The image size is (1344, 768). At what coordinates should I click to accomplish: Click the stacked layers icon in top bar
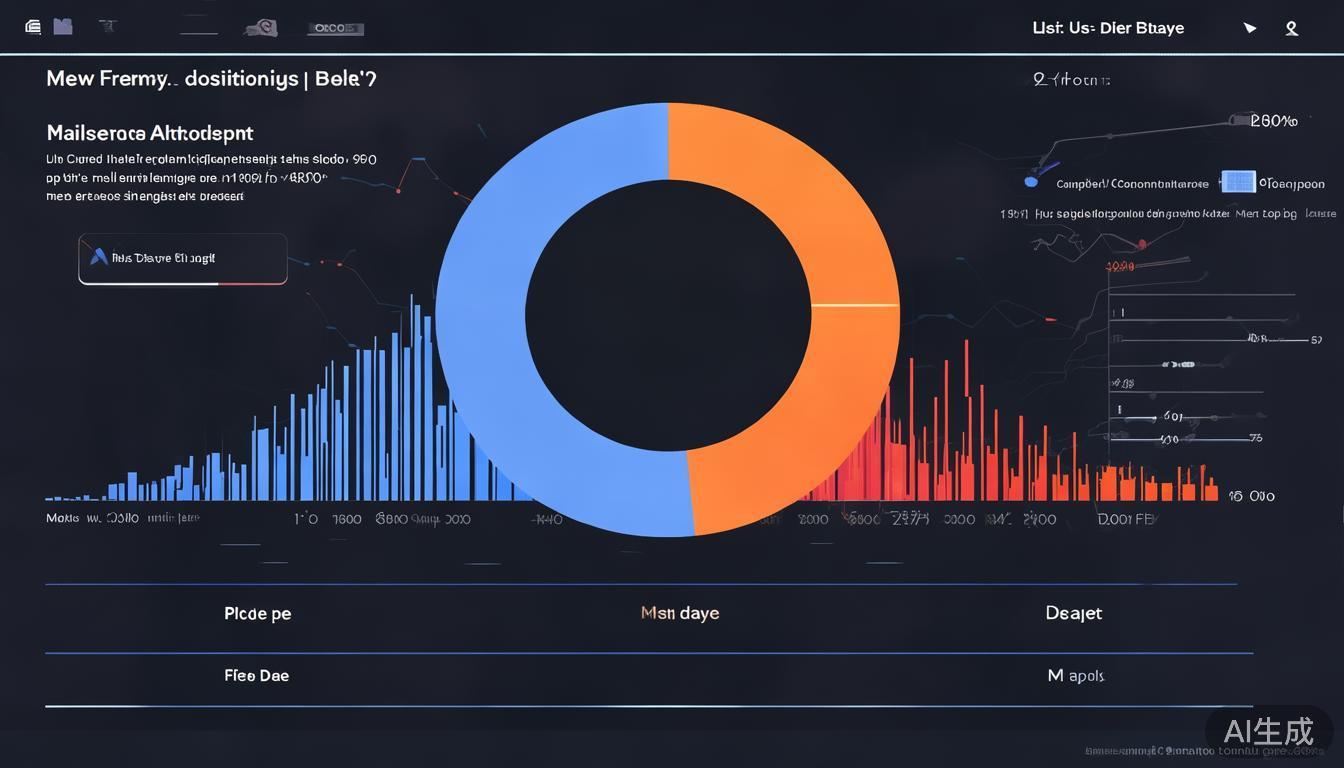tap(33, 27)
